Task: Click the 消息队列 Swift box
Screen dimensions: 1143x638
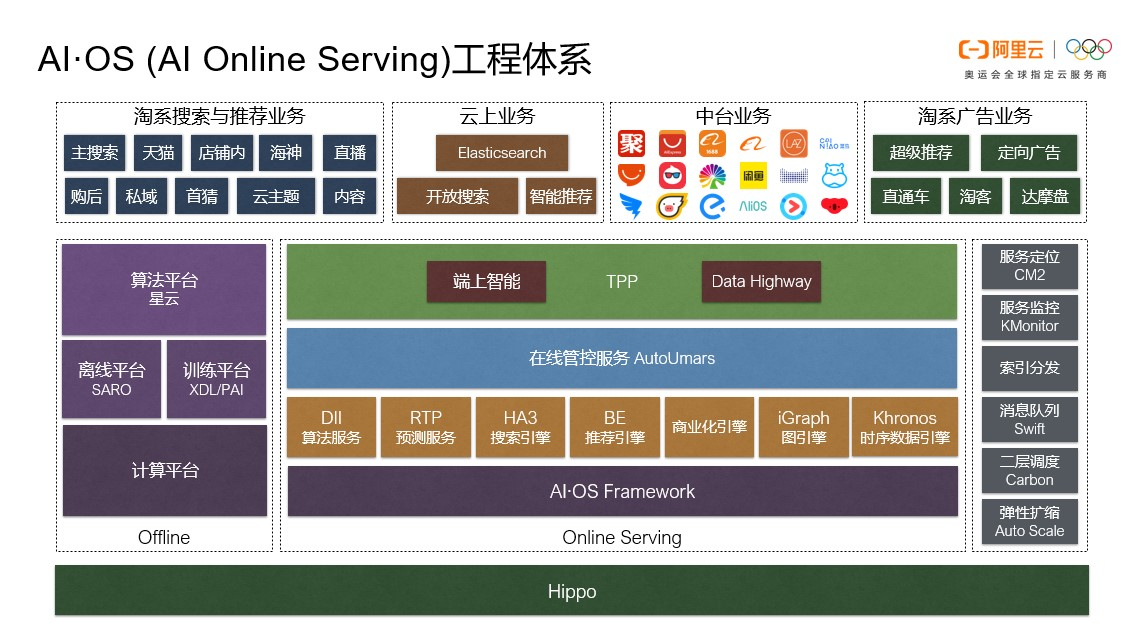Action: (x=1029, y=419)
